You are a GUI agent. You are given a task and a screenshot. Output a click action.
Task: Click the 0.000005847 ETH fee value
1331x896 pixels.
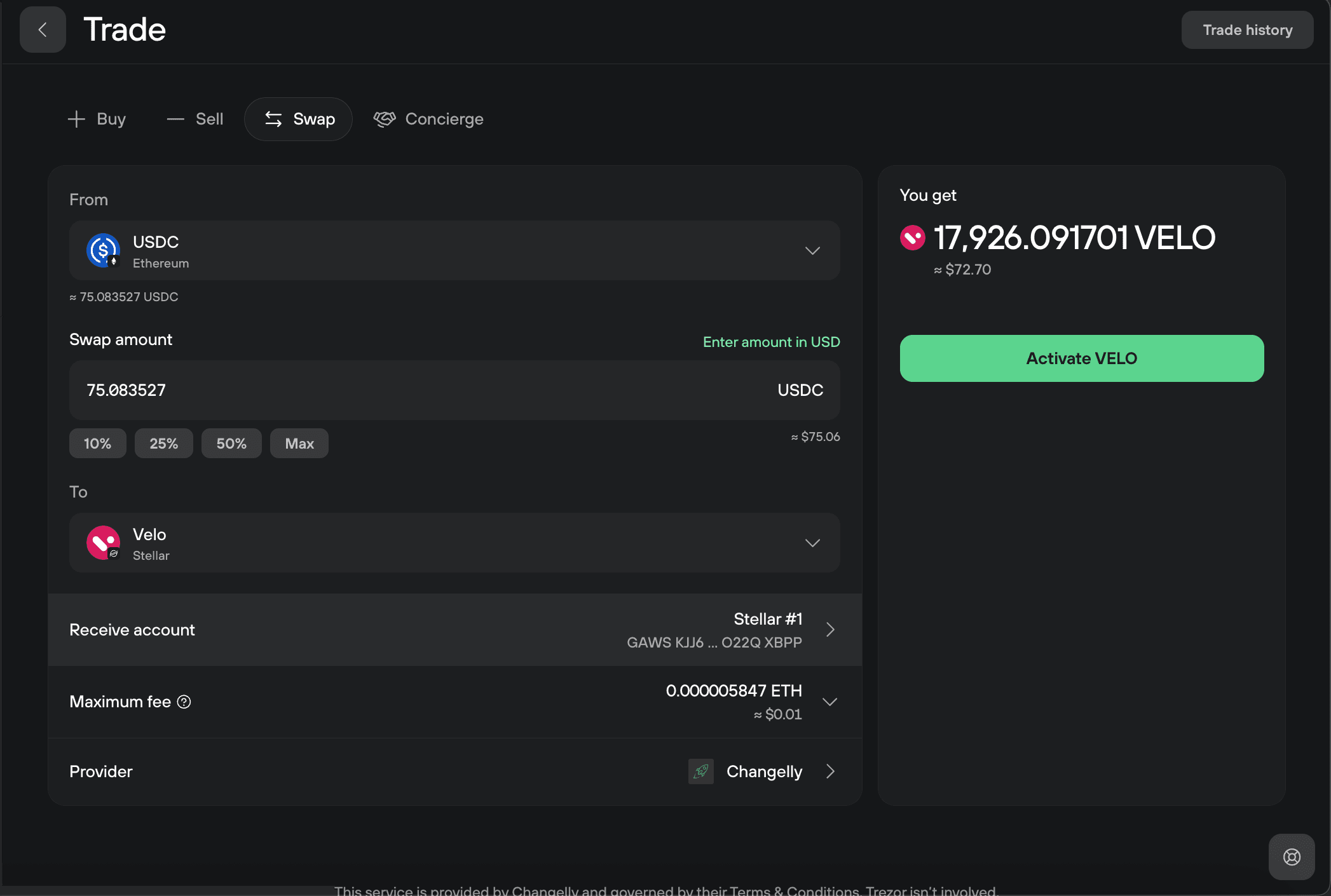734,691
